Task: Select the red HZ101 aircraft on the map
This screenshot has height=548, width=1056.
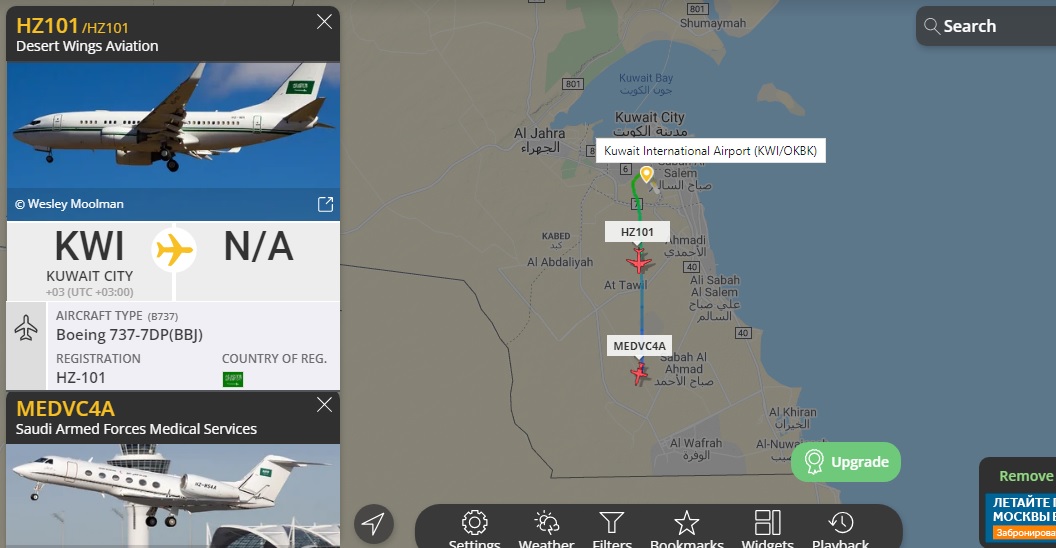Action: pyautogui.click(x=638, y=261)
